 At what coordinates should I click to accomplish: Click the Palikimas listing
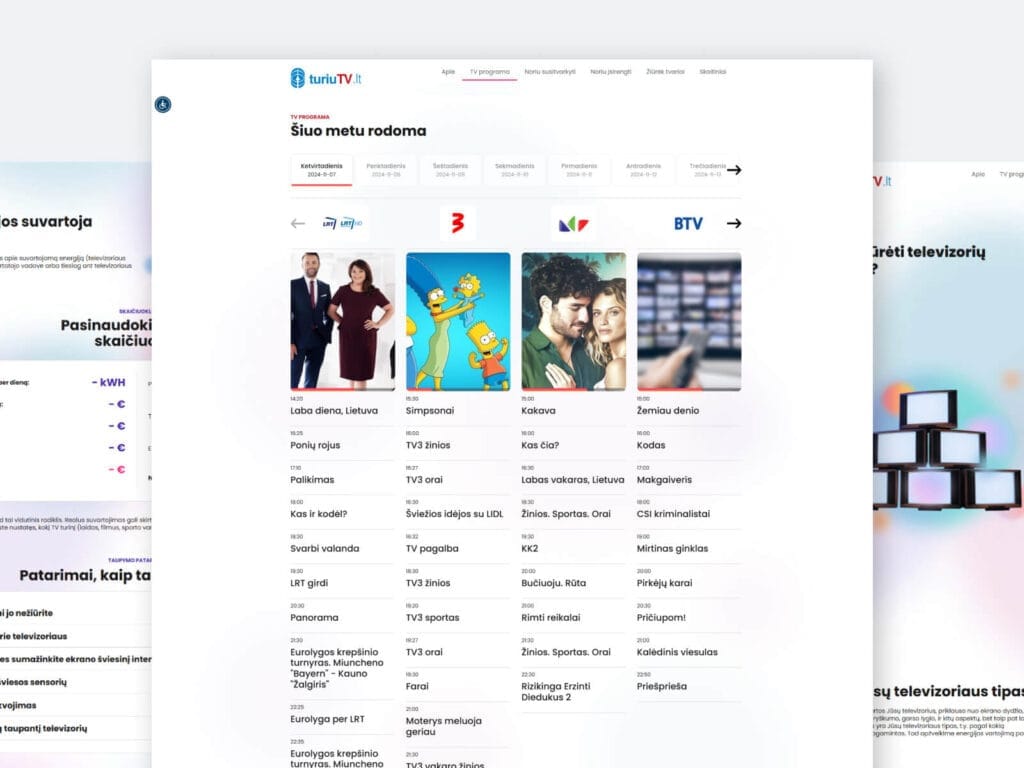point(312,480)
